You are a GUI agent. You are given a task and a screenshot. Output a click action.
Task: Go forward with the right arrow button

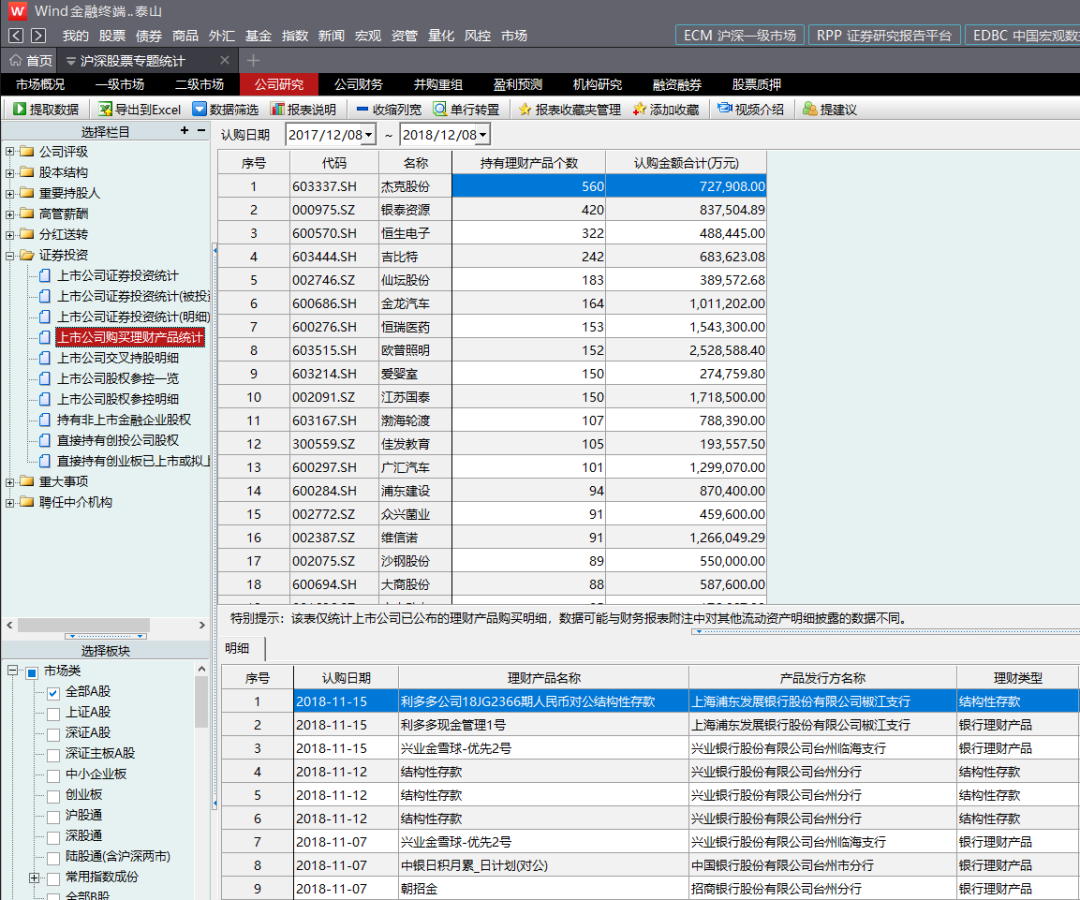click(x=39, y=36)
